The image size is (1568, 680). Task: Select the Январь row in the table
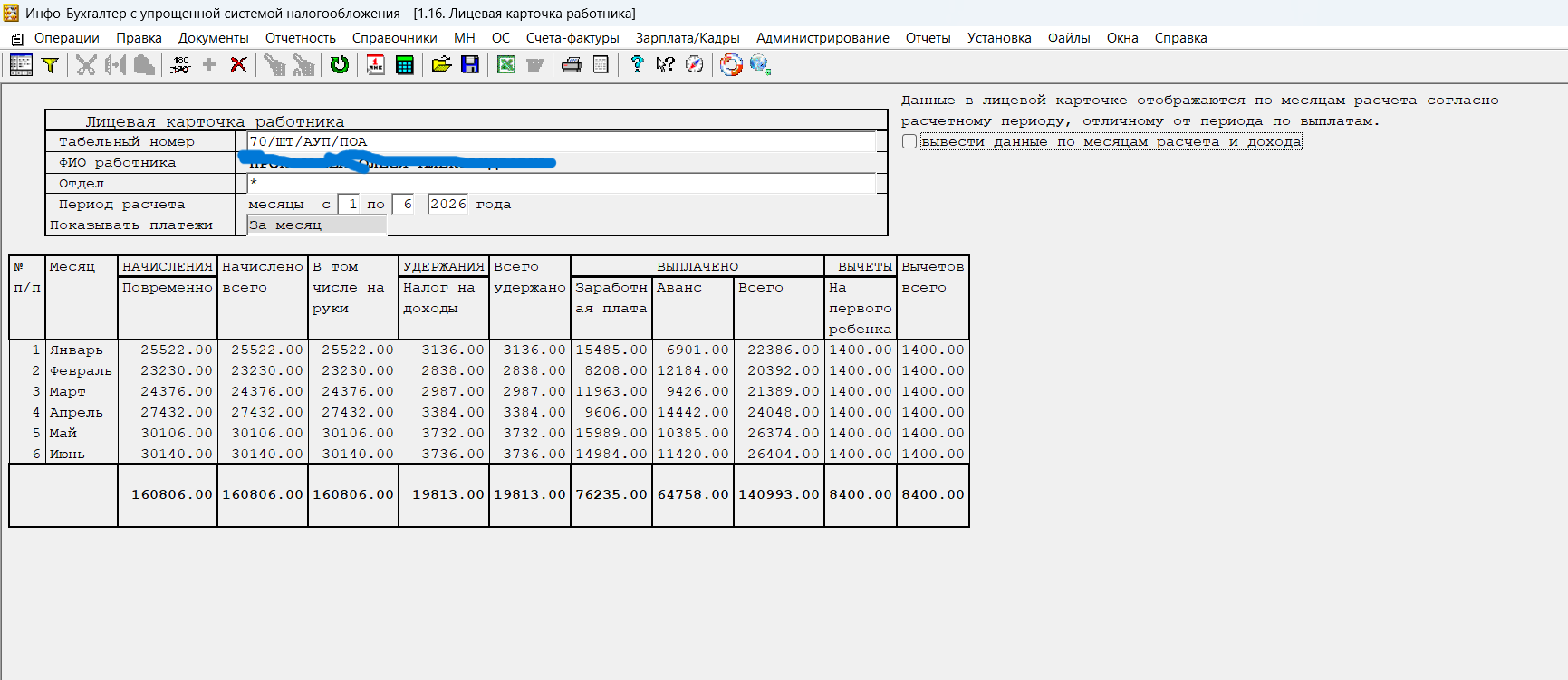(489, 350)
